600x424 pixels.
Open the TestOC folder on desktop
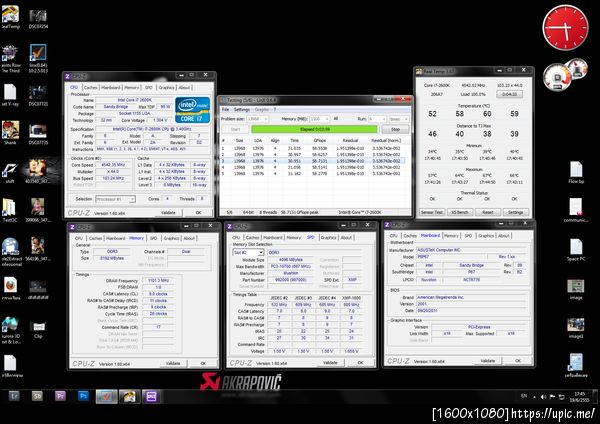10,210
